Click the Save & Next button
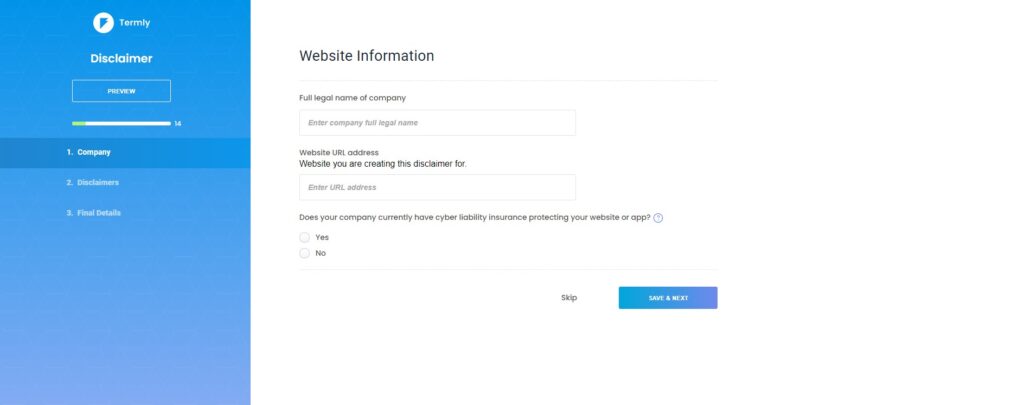Screen dimensions: 1024x405 (667, 298)
